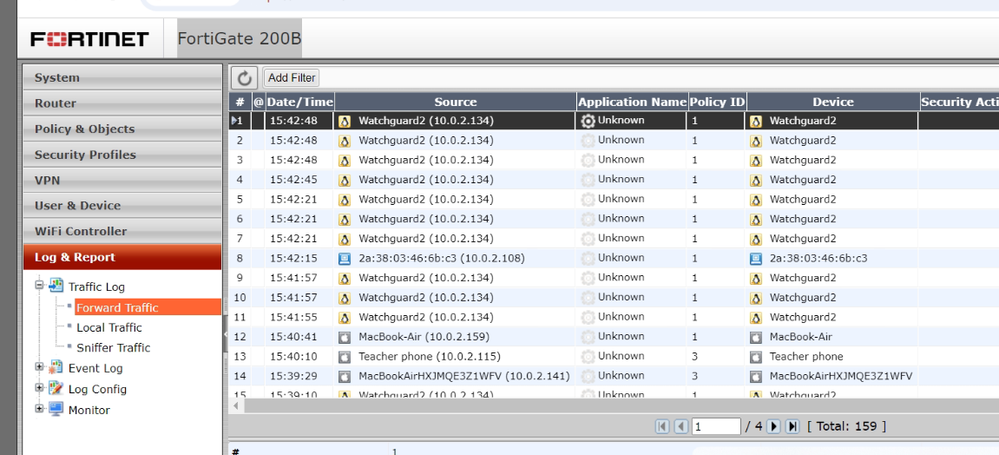Click Unknown application in row 12
The width and height of the screenshot is (999, 455).
pyautogui.click(x=621, y=336)
